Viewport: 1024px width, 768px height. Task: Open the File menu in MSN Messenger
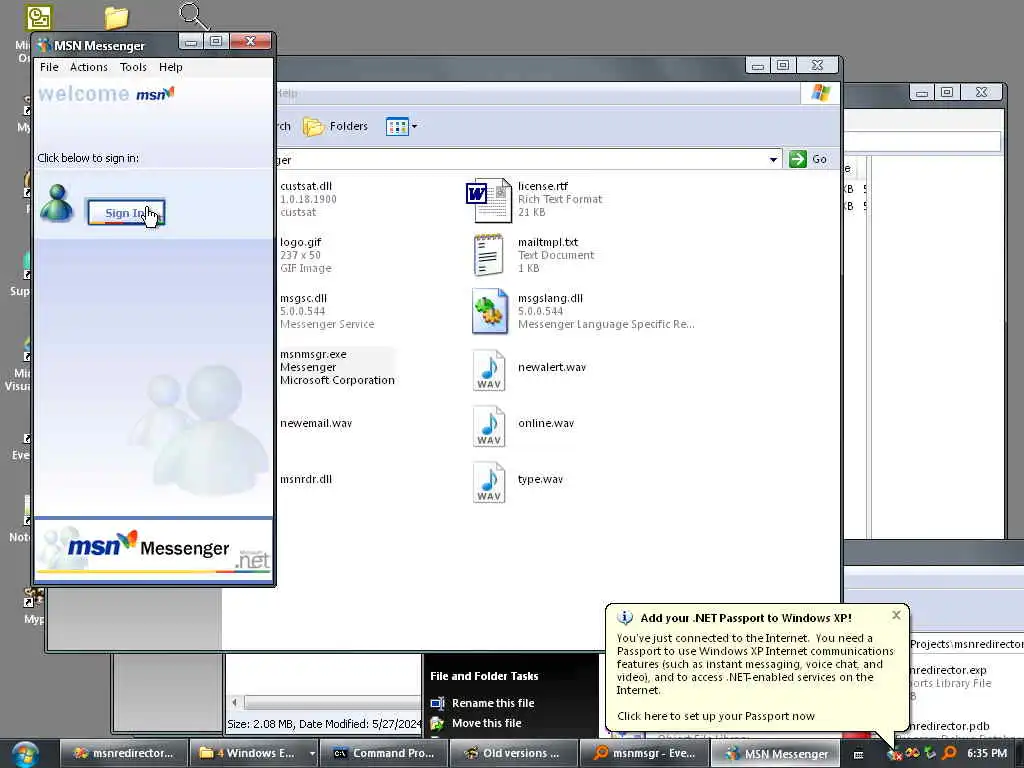[x=49, y=67]
